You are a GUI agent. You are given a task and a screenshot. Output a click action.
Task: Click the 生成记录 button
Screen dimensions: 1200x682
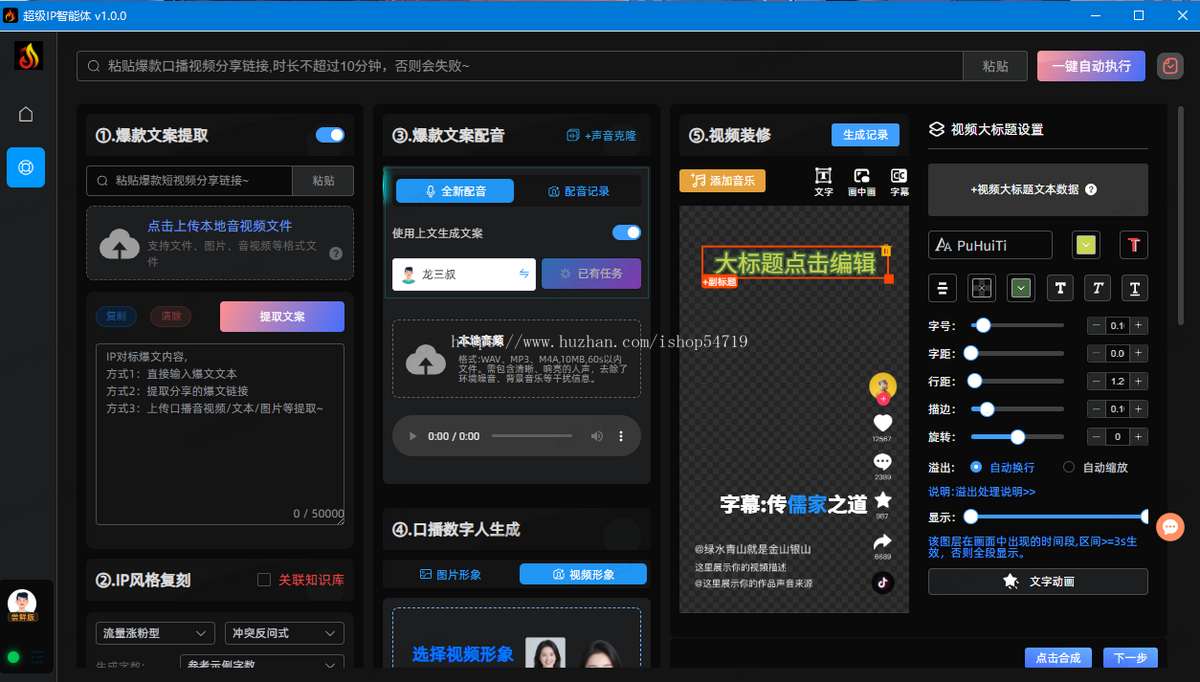[865, 135]
